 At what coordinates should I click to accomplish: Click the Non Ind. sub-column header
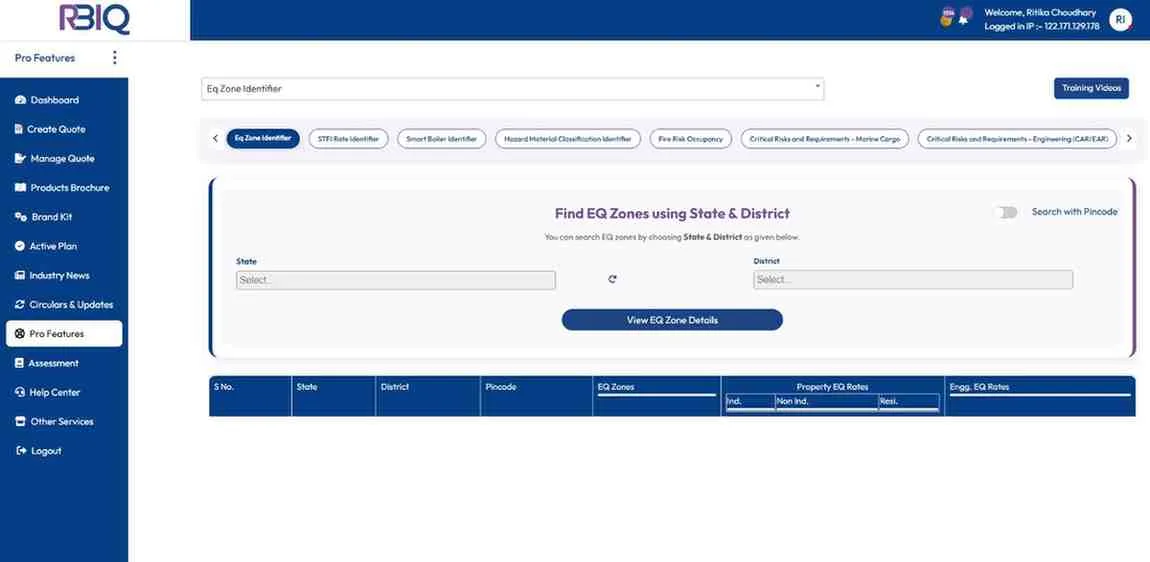[827, 401]
